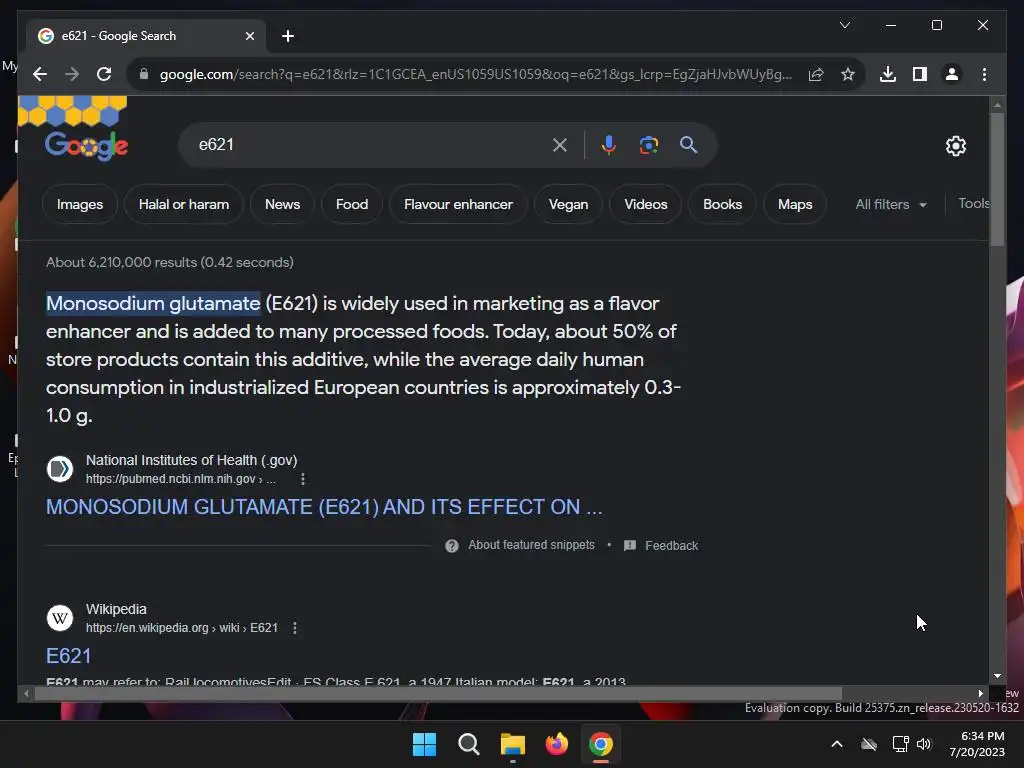Select the Flavour enhancer chip

458,204
